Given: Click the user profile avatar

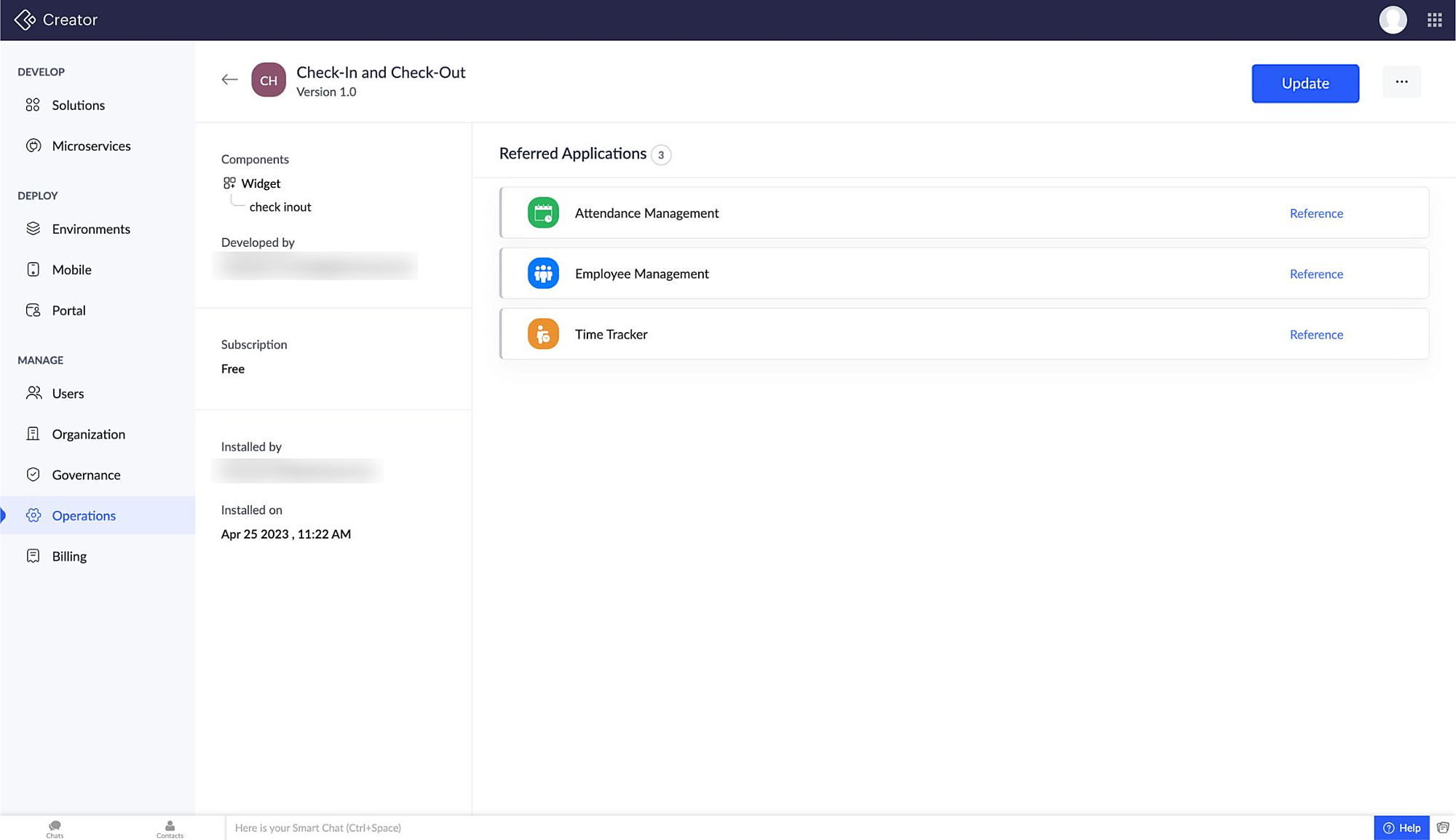Looking at the screenshot, I should point(1392,20).
